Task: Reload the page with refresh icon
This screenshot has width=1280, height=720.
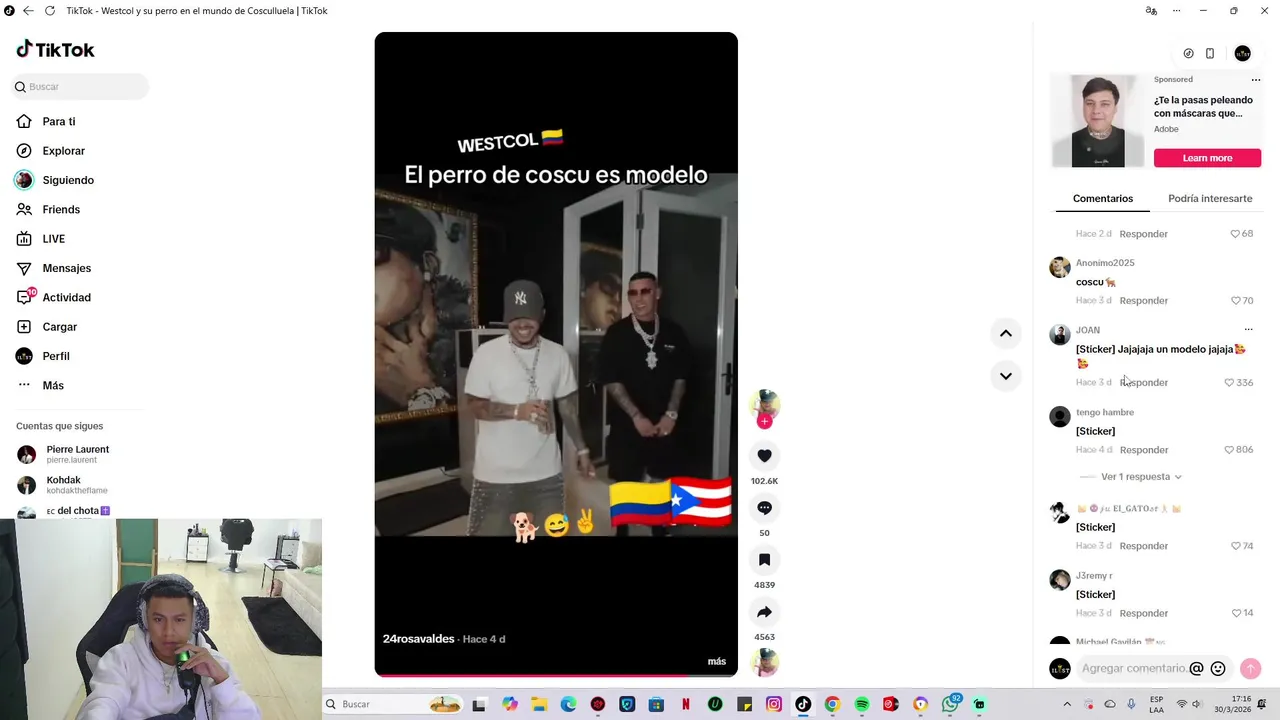Action: pyautogui.click(x=49, y=11)
